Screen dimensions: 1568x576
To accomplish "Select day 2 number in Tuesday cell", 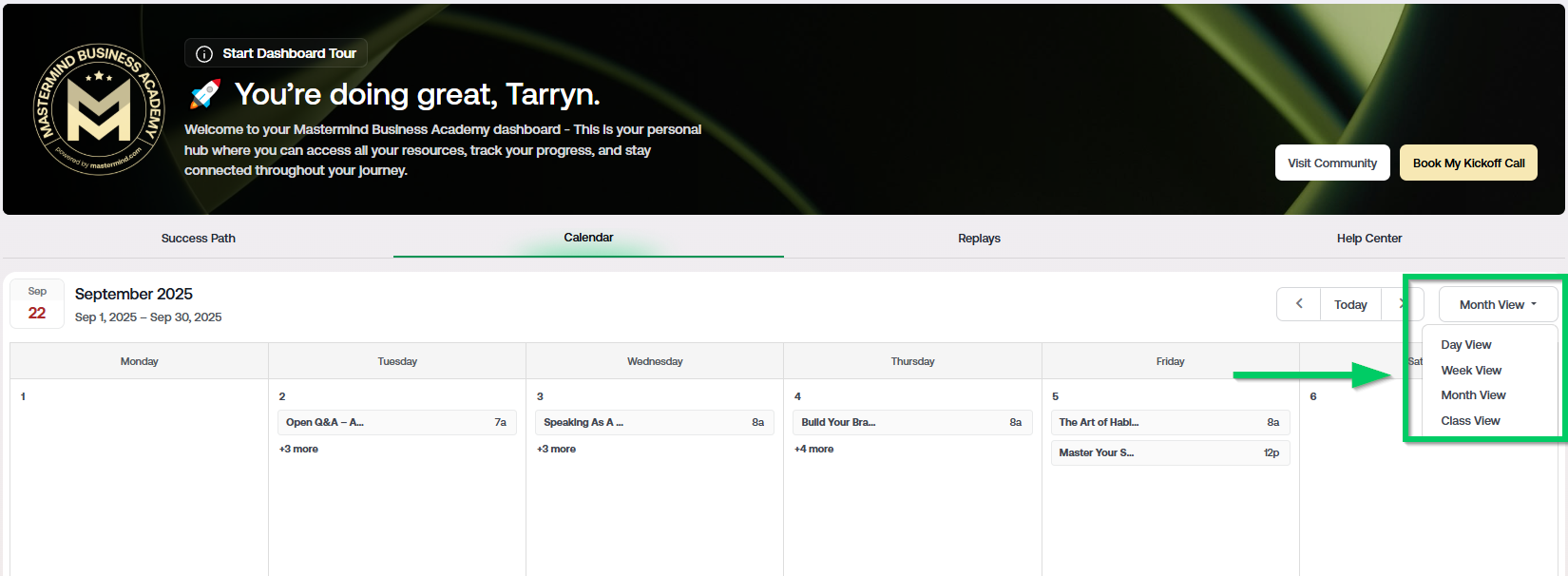I will point(282,396).
